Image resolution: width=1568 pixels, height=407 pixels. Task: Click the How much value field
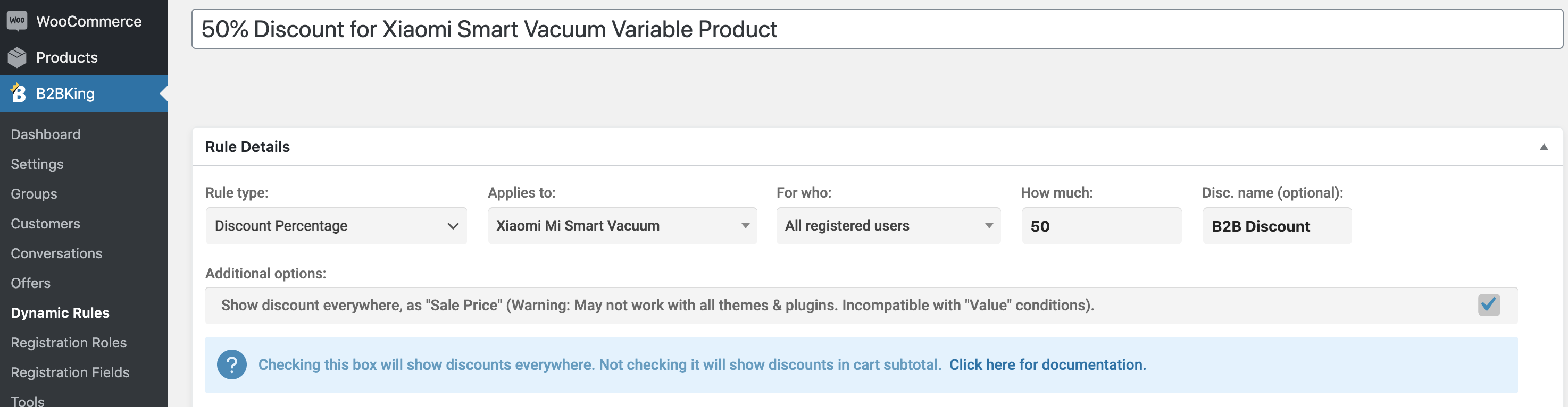click(x=1101, y=226)
